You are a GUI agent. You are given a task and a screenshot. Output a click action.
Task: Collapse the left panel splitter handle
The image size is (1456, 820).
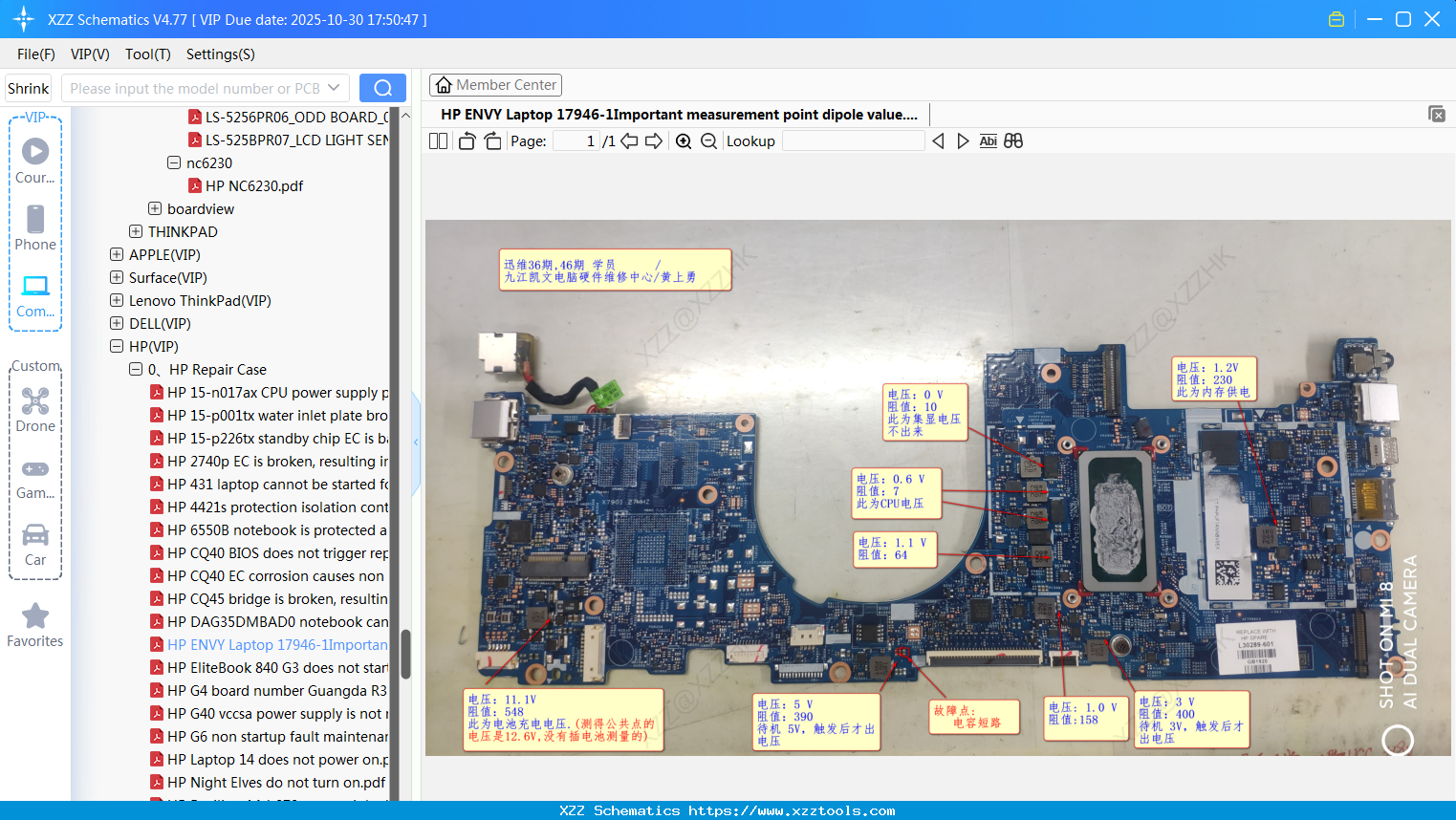pos(416,442)
